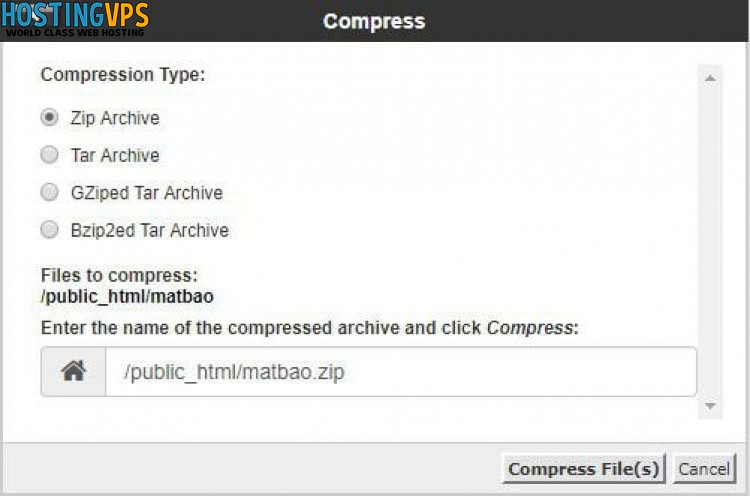Click the 'Tar Archive' label text
Screen dimensions: 750x496
tap(115, 155)
